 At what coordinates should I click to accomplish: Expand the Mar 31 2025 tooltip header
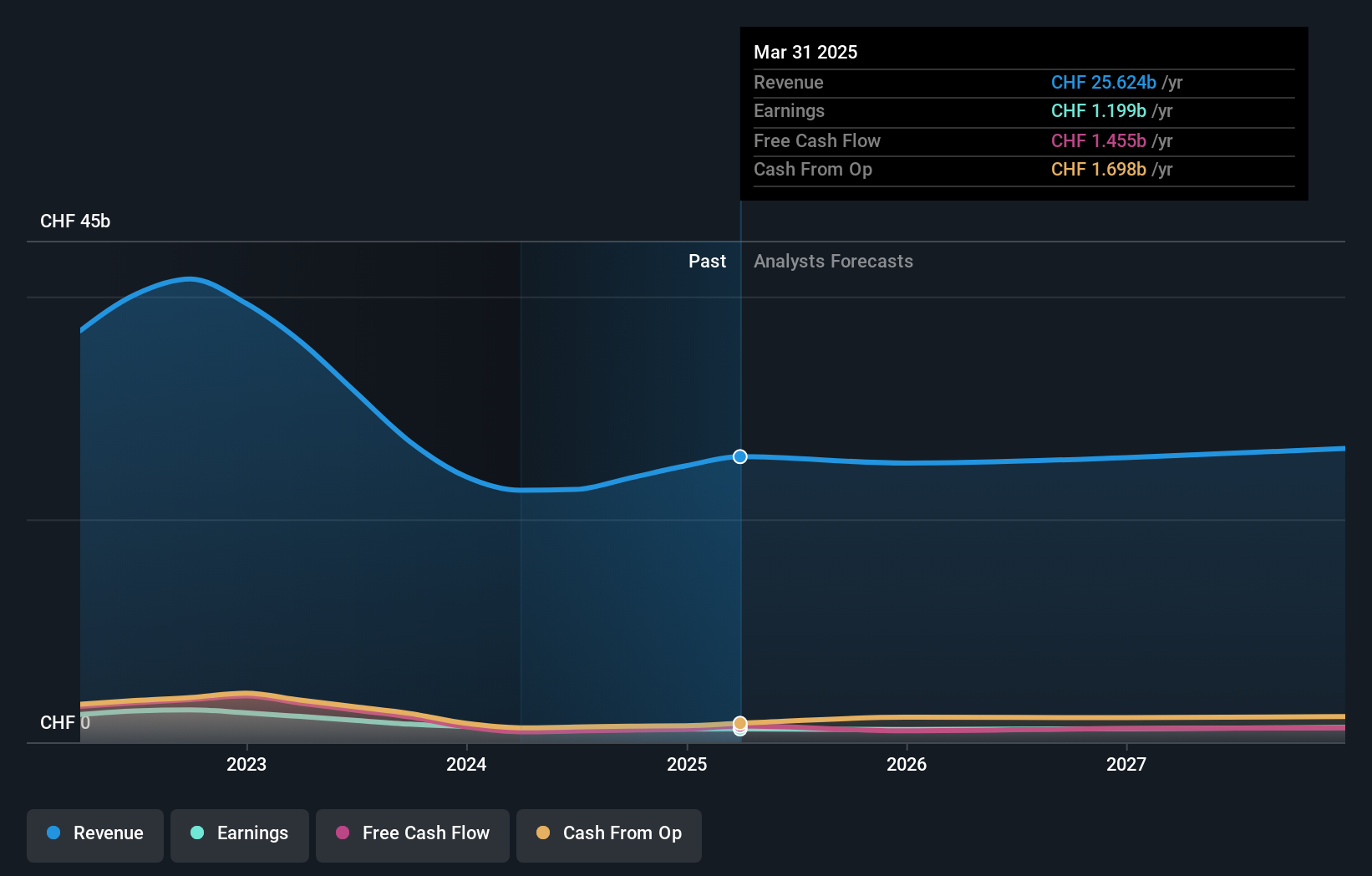(x=805, y=52)
